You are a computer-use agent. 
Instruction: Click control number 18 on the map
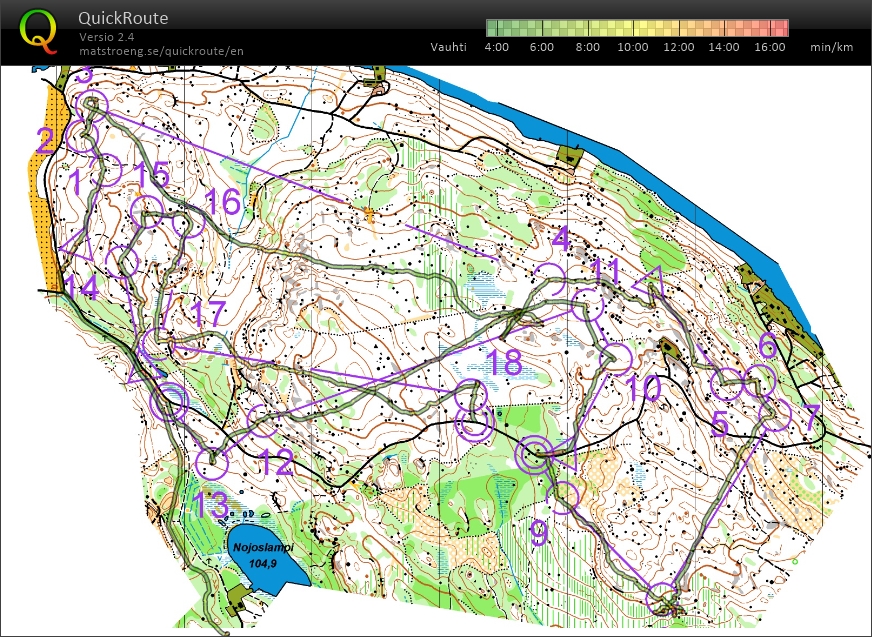click(x=505, y=363)
